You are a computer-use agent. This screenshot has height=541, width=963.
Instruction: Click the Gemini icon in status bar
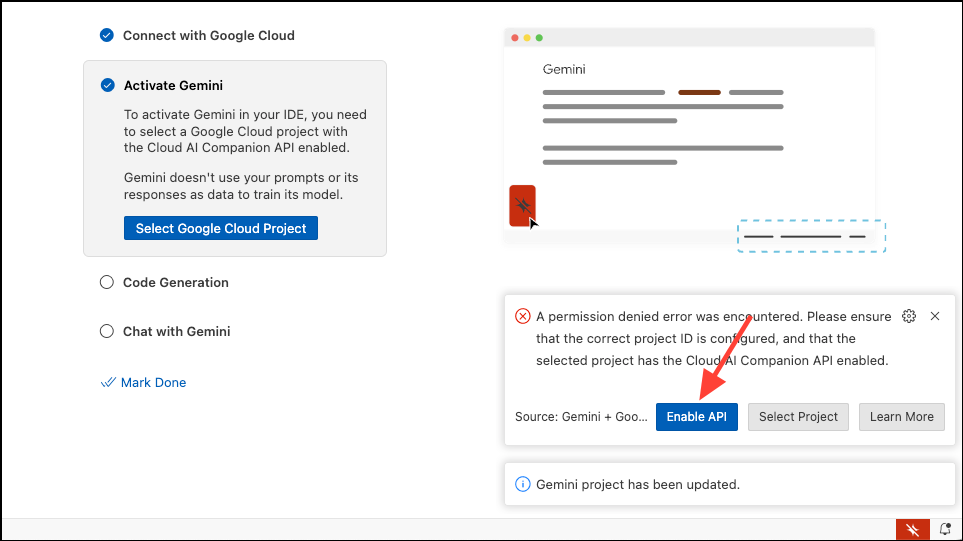[912, 529]
